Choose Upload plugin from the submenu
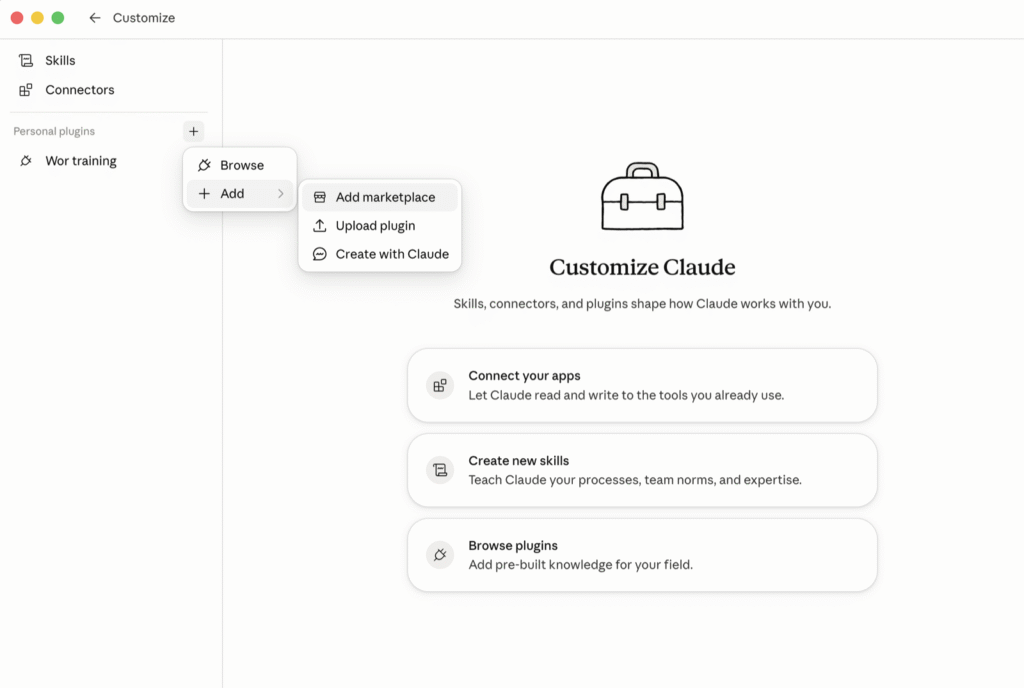1024x688 pixels. 379,225
